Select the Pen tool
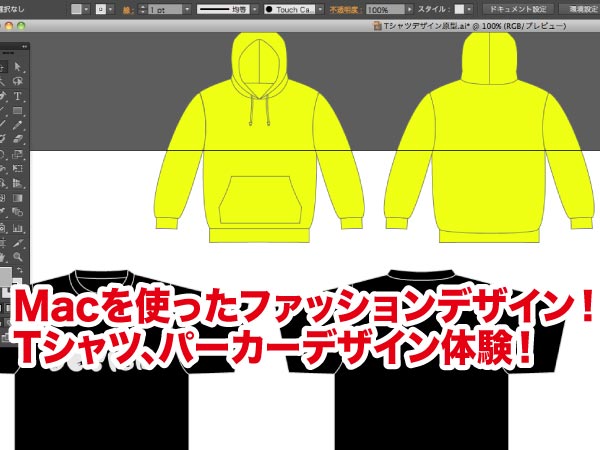Viewport: 600px width, 450px height. coord(3,96)
